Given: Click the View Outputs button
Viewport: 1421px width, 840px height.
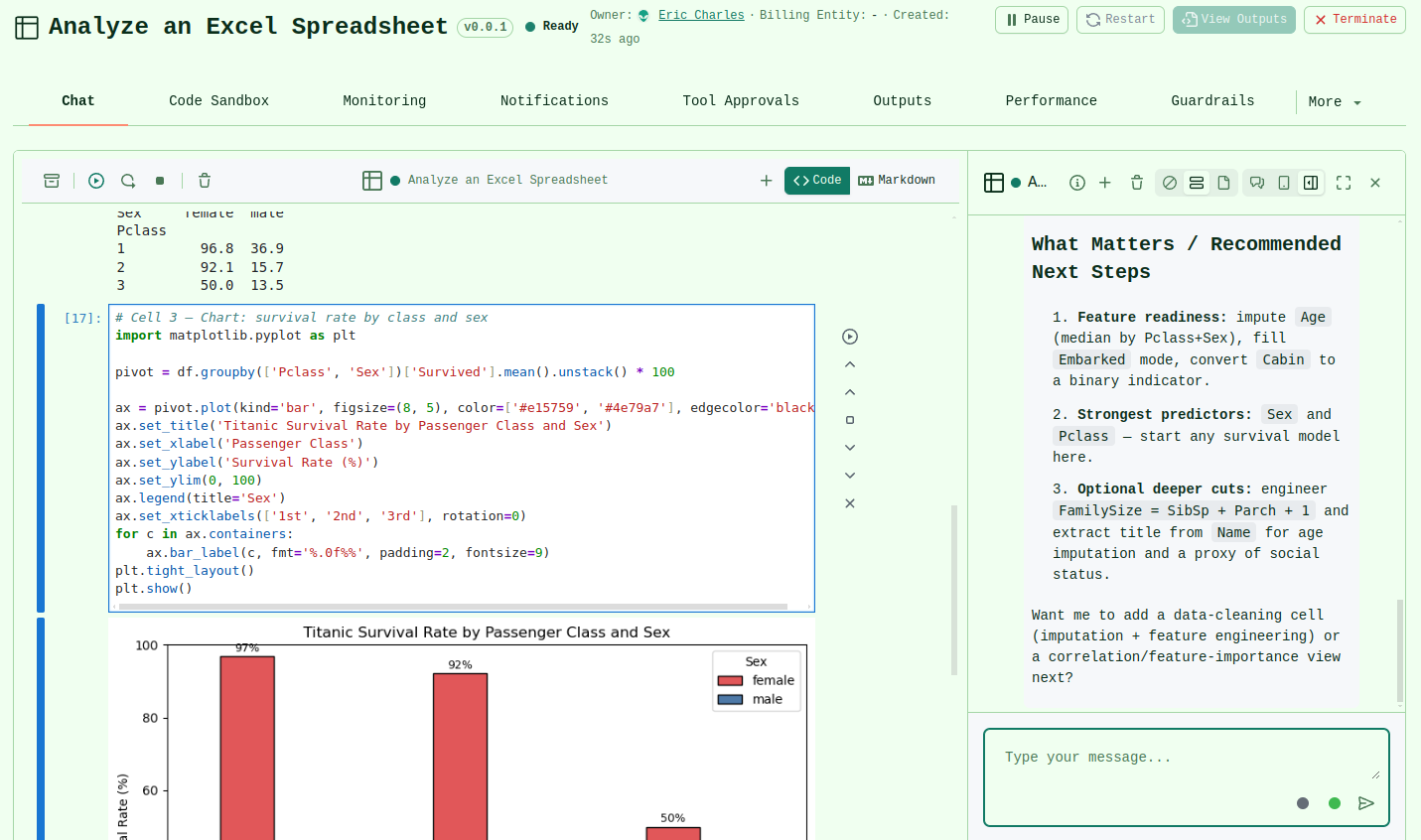Looking at the screenshot, I should click(1233, 20).
